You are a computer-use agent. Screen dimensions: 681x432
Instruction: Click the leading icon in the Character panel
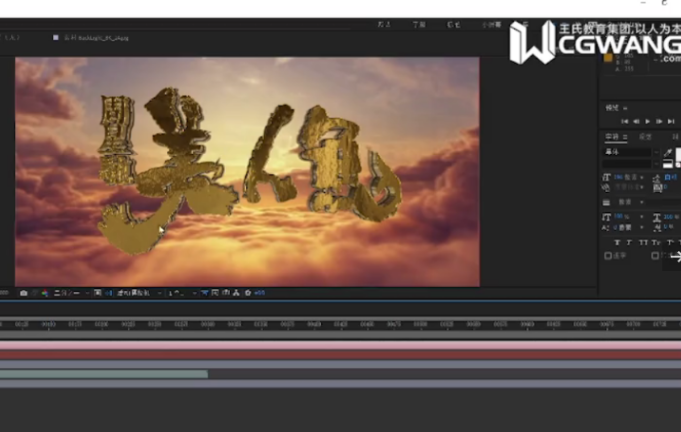pos(657,178)
